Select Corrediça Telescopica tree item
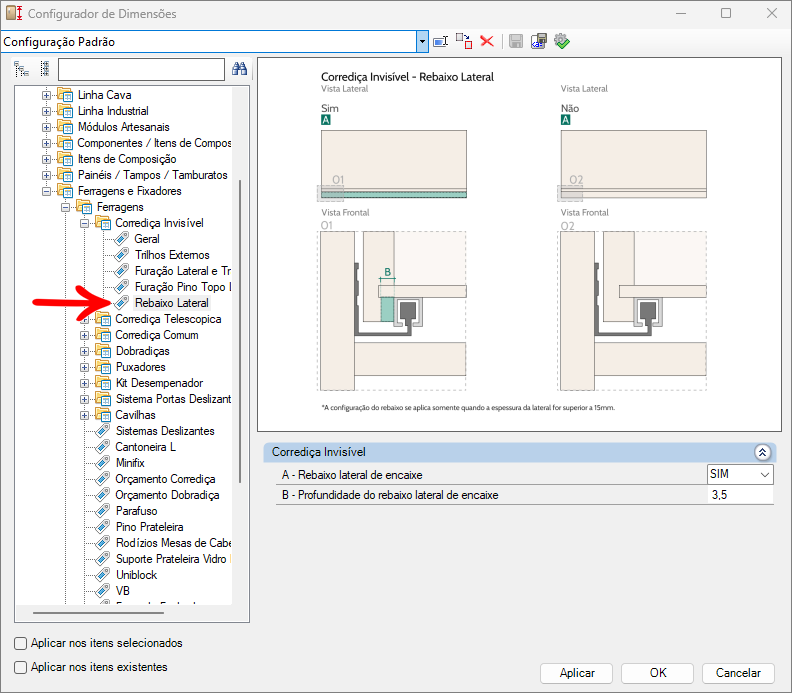 point(168,319)
